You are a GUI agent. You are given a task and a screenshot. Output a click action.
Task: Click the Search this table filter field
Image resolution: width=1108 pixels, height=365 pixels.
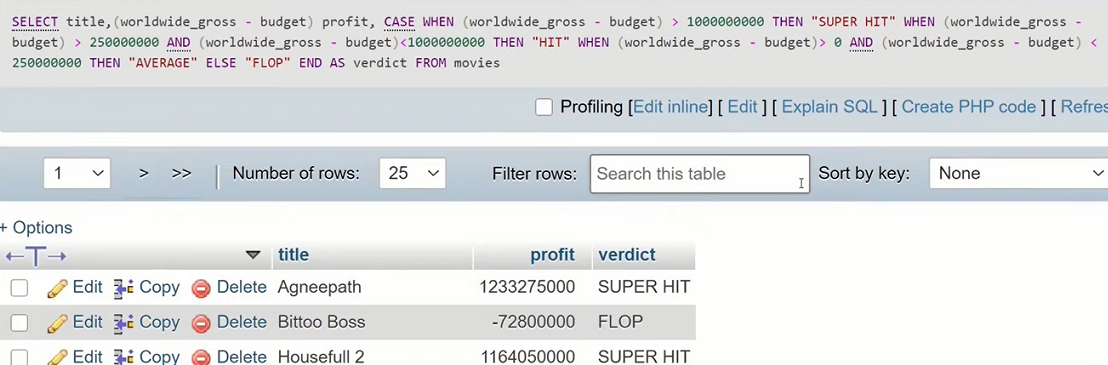[x=700, y=174]
